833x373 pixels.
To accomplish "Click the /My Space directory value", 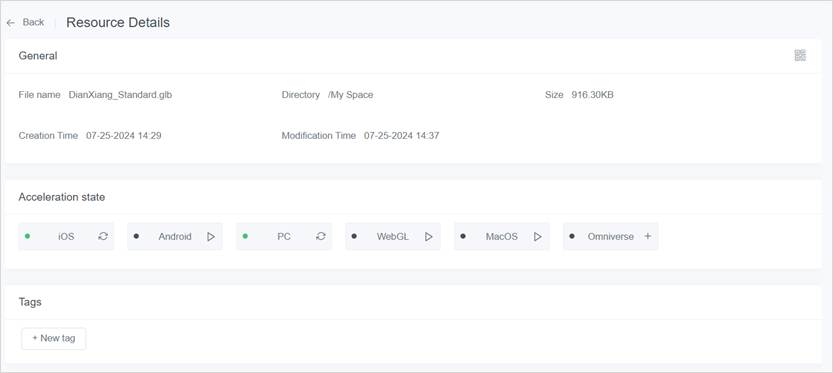I will point(351,95).
